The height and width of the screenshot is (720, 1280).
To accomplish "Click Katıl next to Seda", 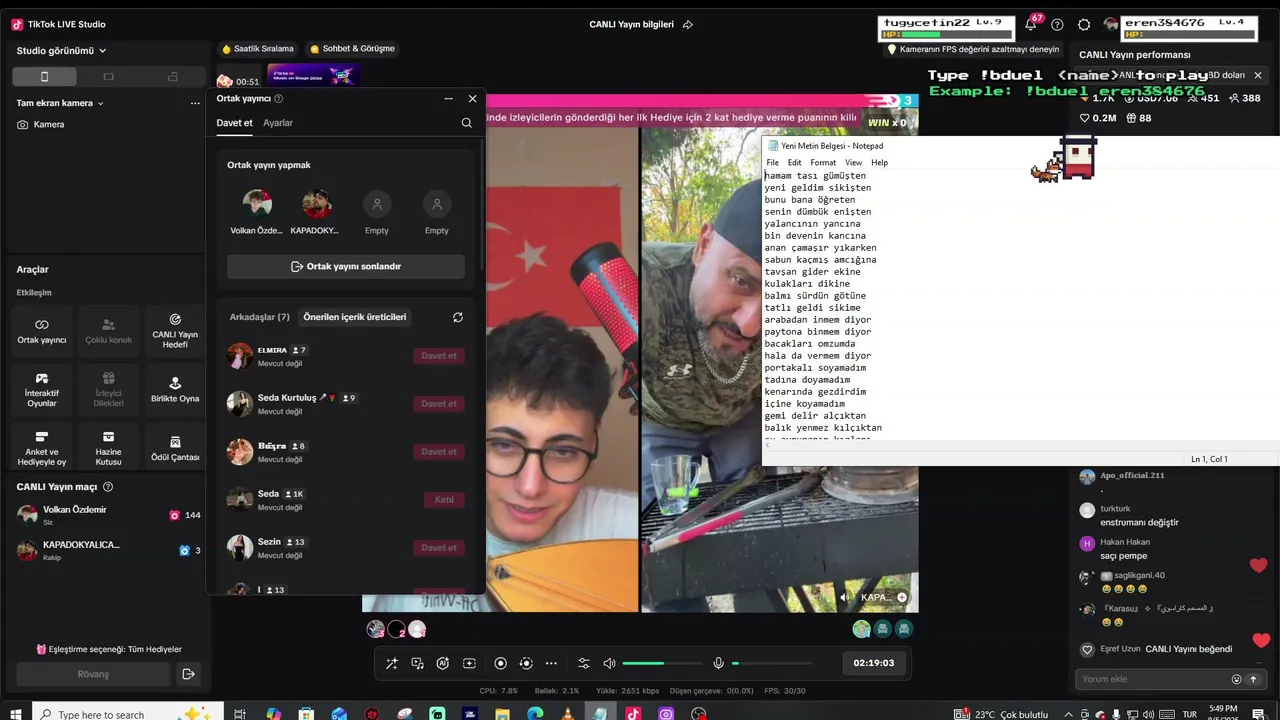I will pos(445,500).
